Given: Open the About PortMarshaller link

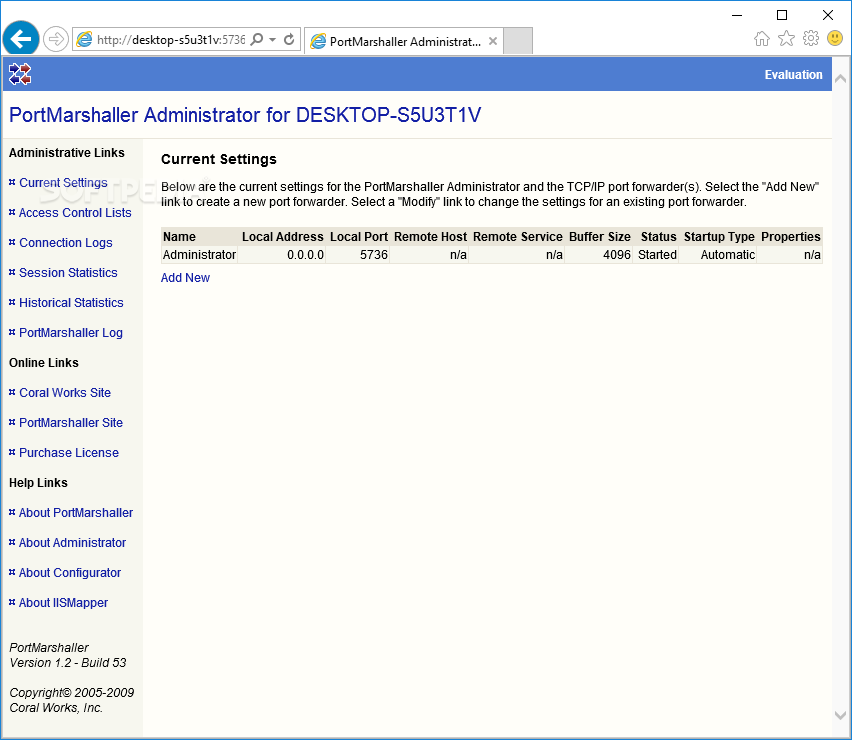Looking at the screenshot, I should click(x=76, y=512).
